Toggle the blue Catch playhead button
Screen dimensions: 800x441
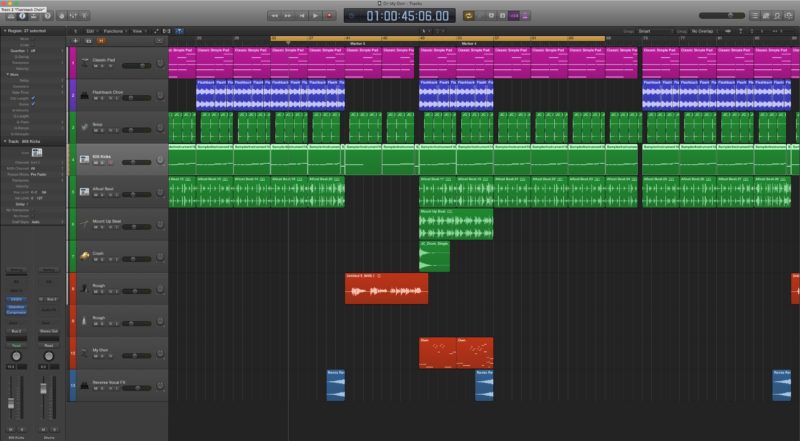click(179, 31)
